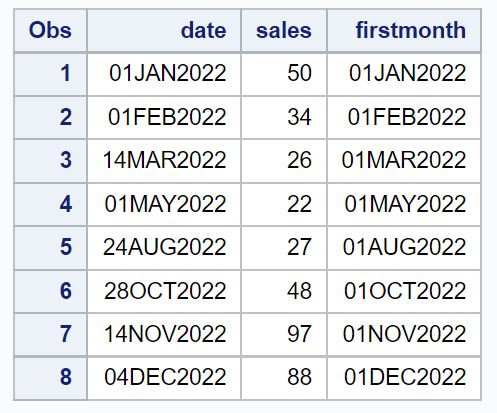This screenshot has width=497, height=413.
Task: Select the row number 8 cell
Action: point(50,378)
